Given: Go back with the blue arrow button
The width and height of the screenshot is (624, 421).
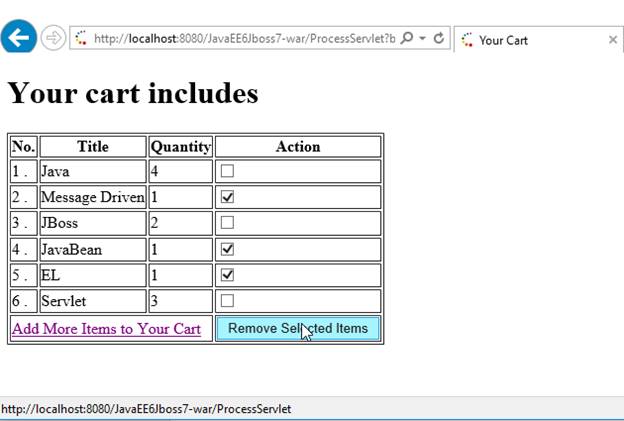Looking at the screenshot, I should coord(19,37).
